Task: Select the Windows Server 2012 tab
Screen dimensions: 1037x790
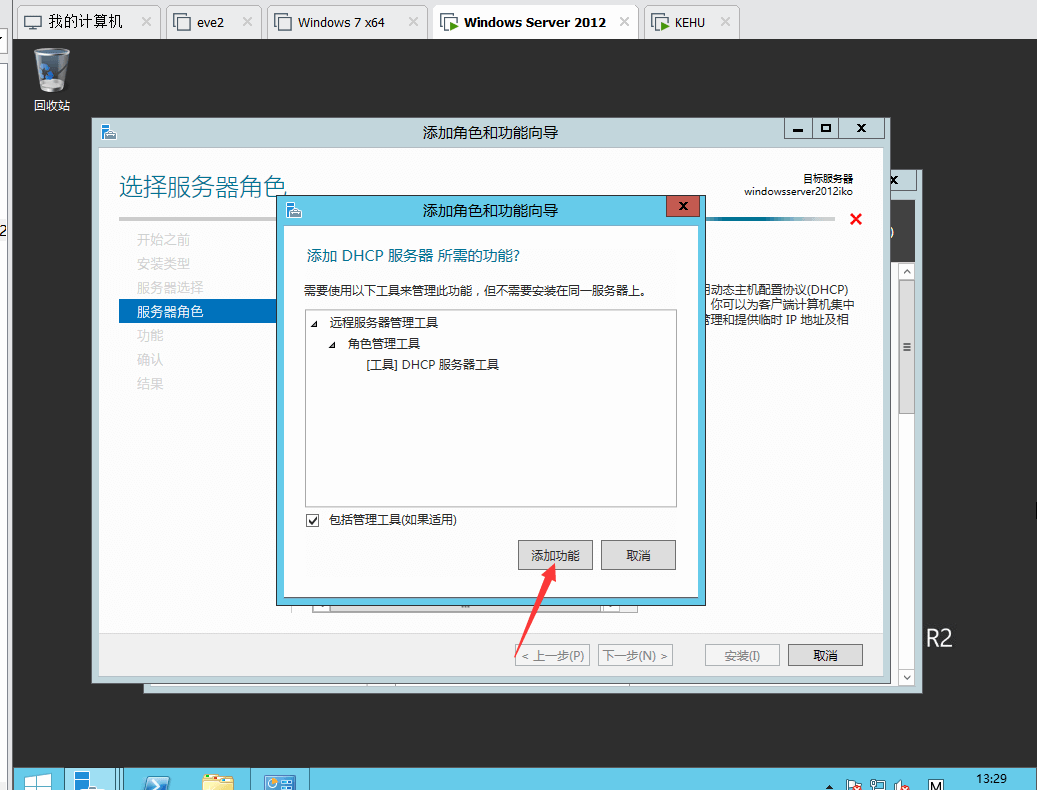Action: pyautogui.click(x=534, y=22)
